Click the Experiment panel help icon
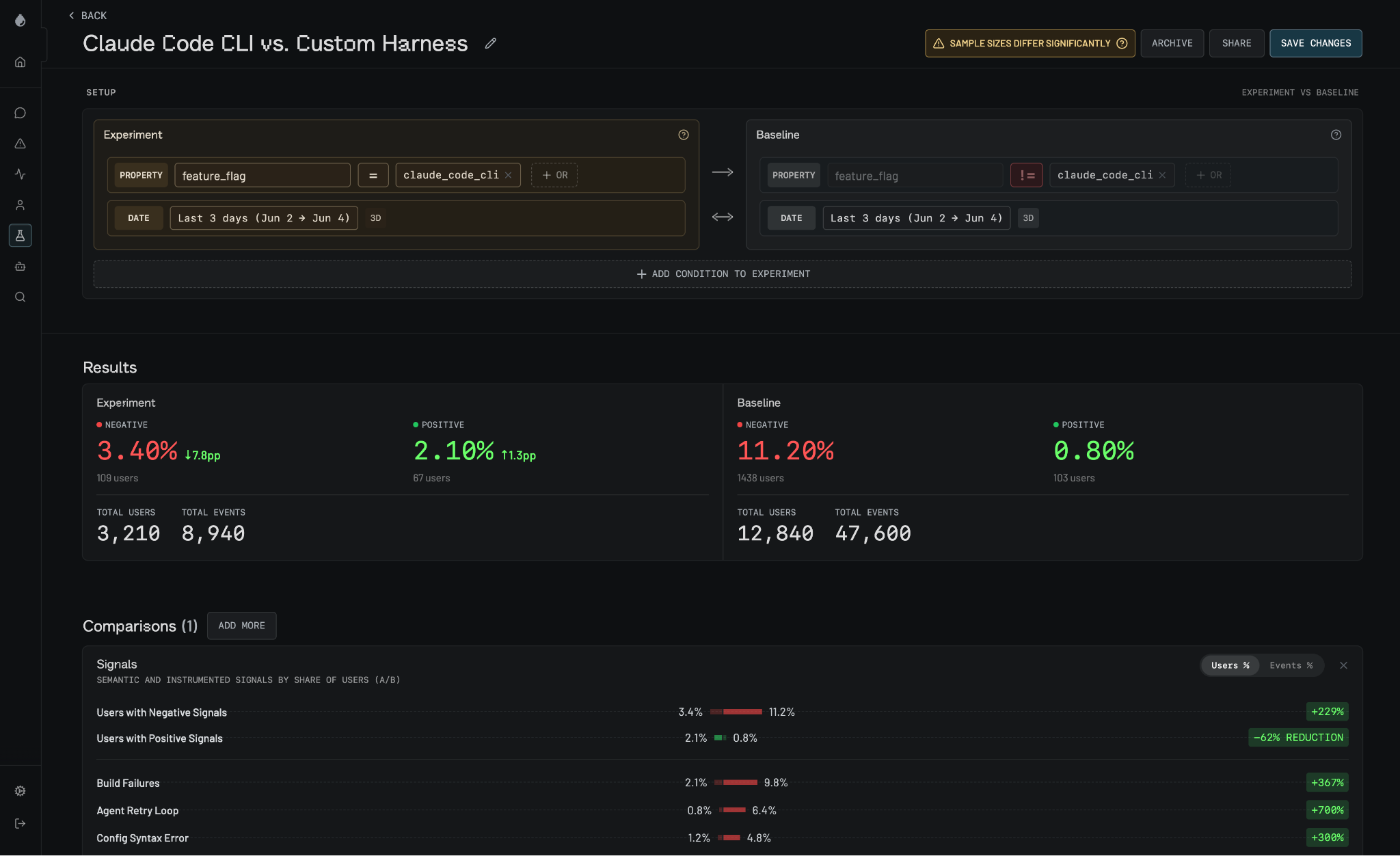Viewport: 1400px width, 856px height. [x=684, y=135]
